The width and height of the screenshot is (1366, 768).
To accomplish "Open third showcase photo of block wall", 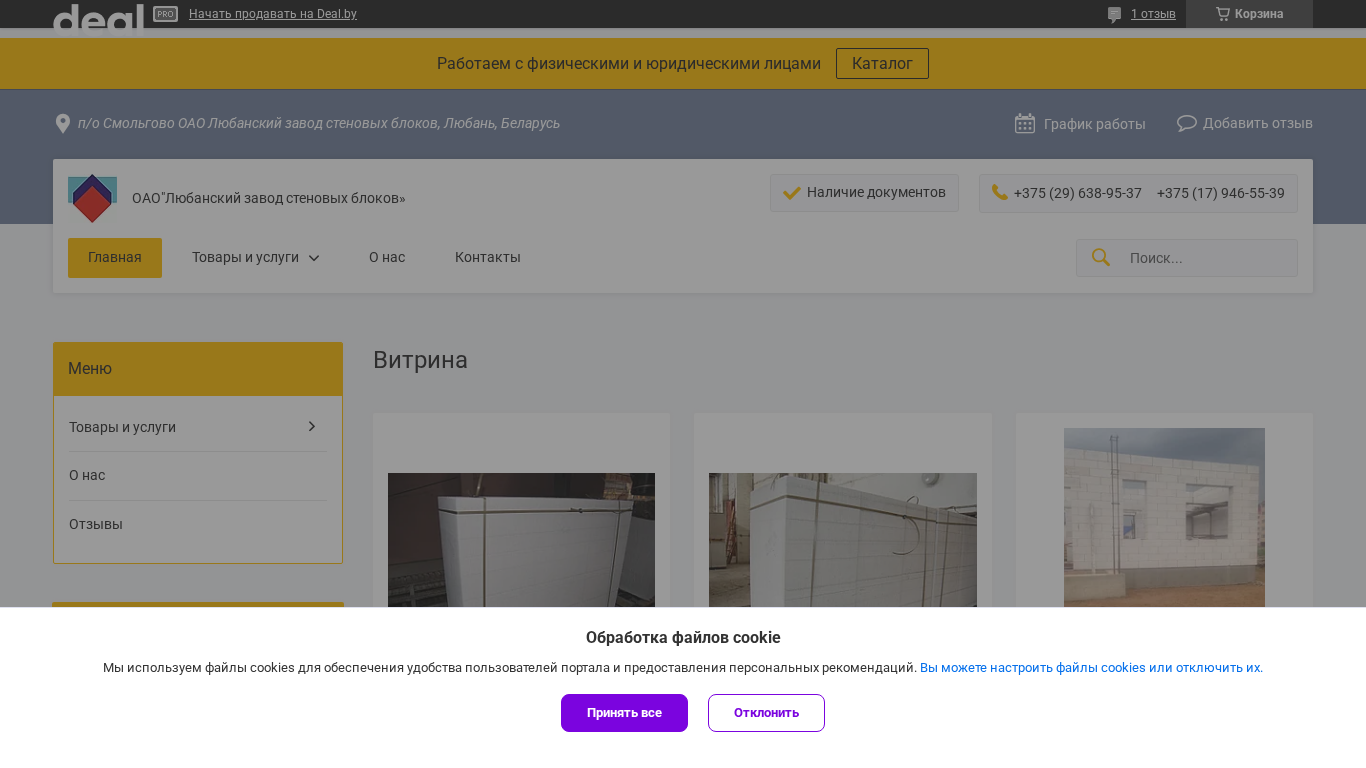I will 1164,517.
